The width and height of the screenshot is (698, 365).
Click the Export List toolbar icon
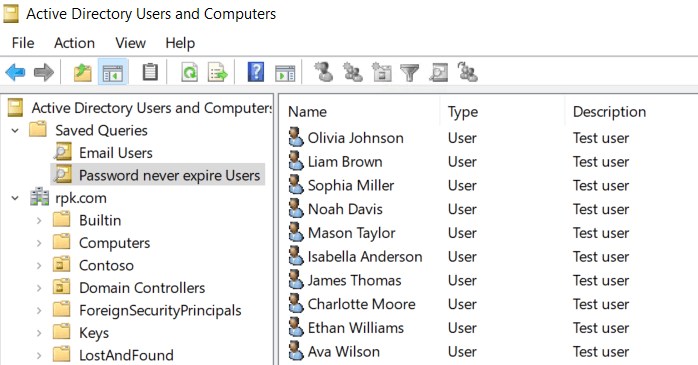[x=218, y=72]
